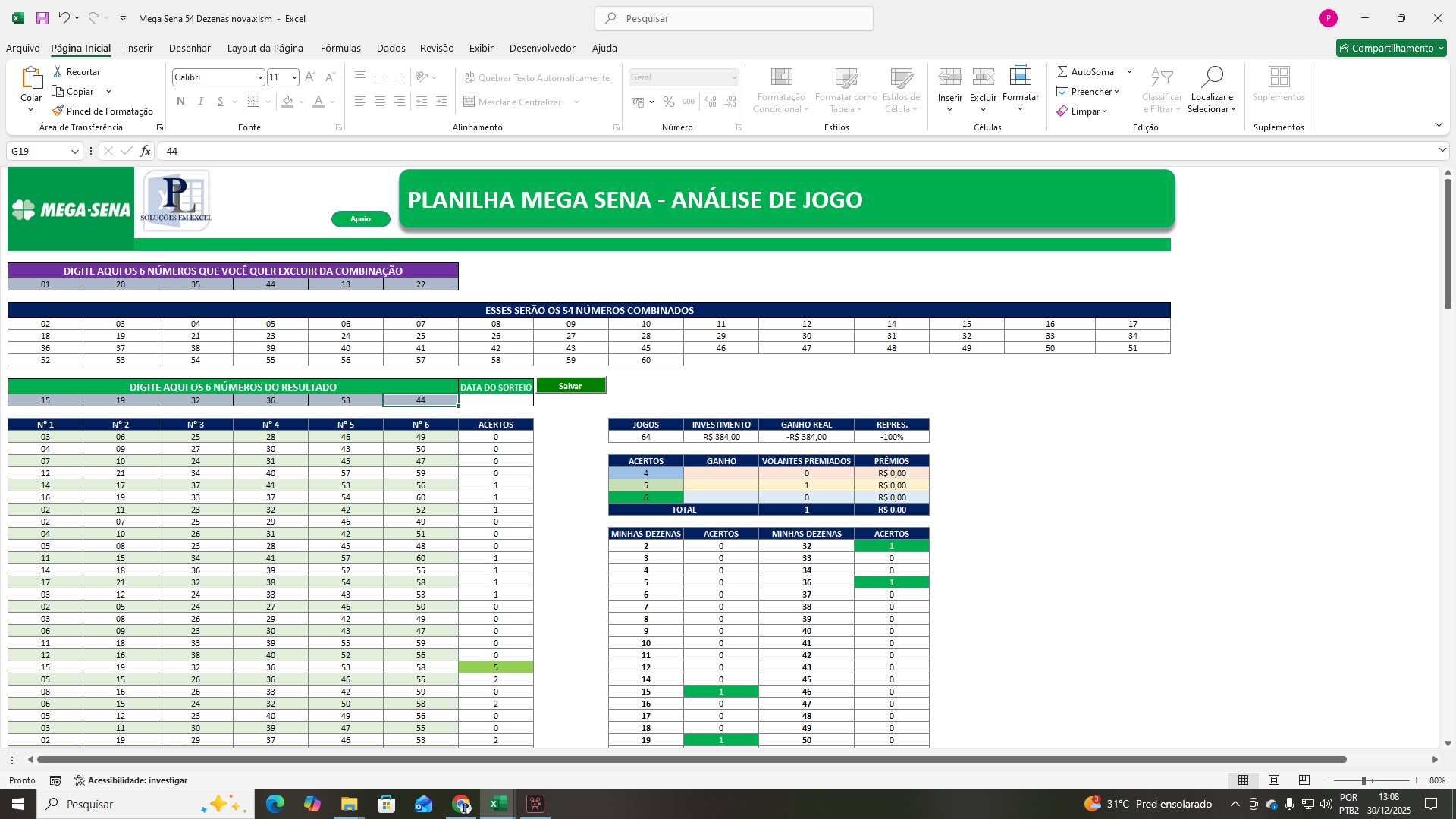Switch to the Dados ribbon tab
The image size is (1456, 819).
coord(391,48)
